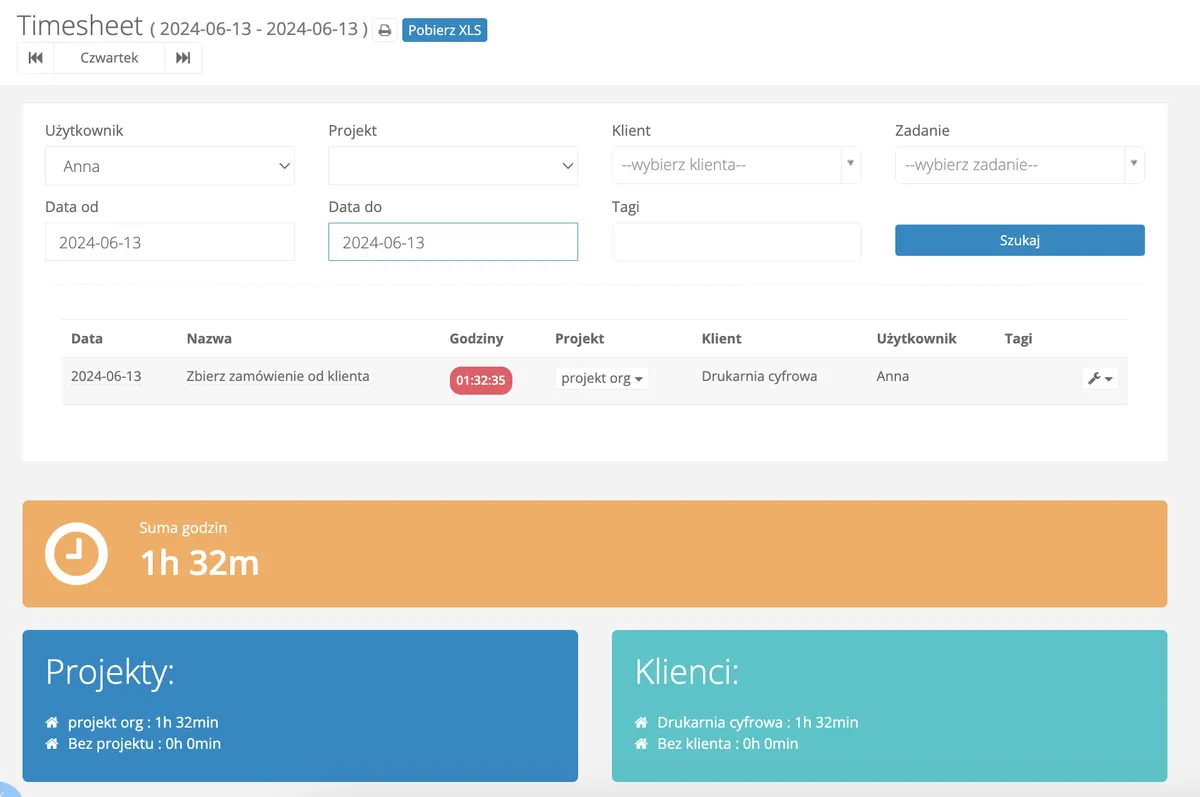Open the Użytkownik dropdown showing Anna

(x=170, y=166)
